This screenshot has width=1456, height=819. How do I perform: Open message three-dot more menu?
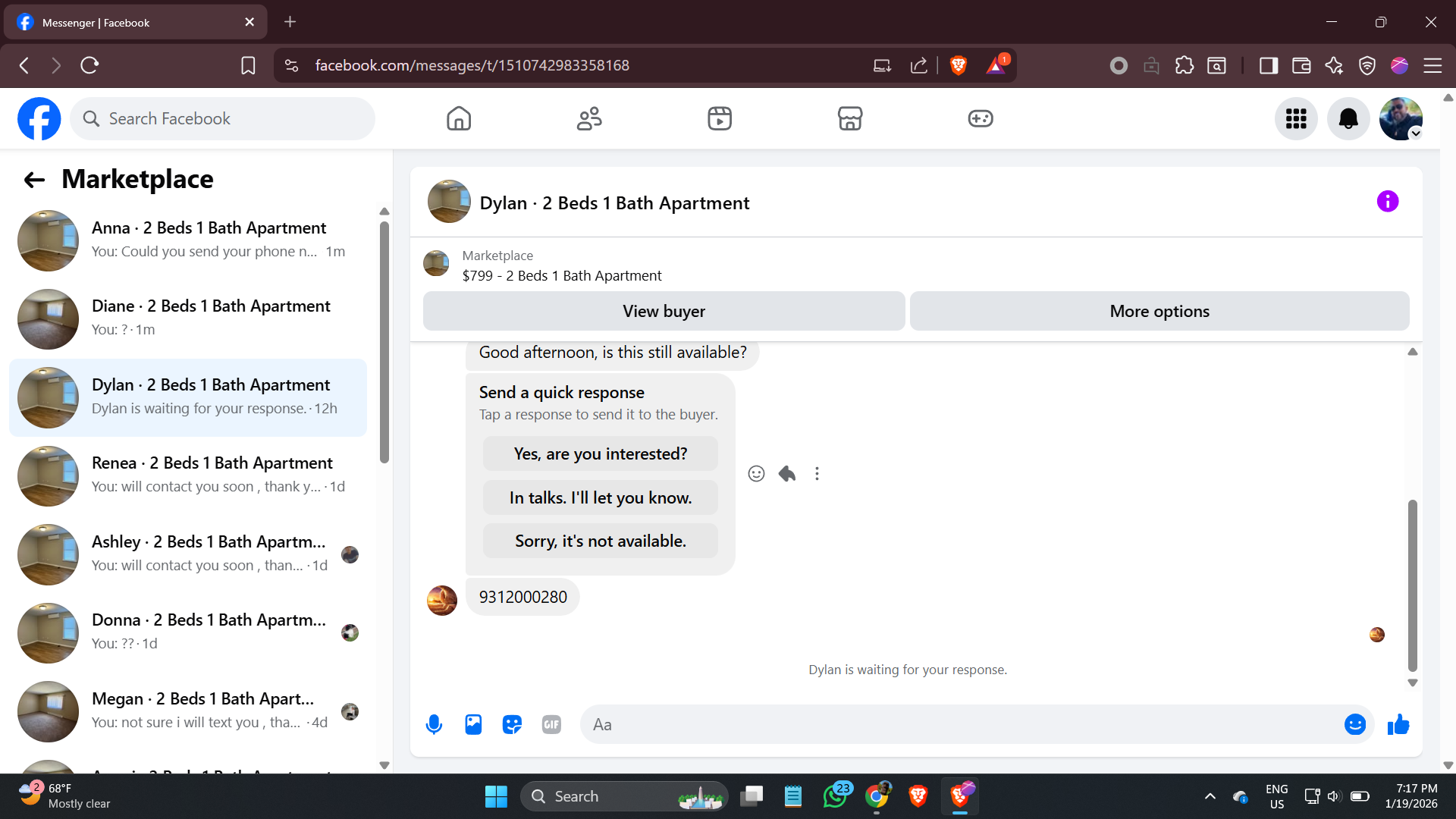[x=817, y=474]
